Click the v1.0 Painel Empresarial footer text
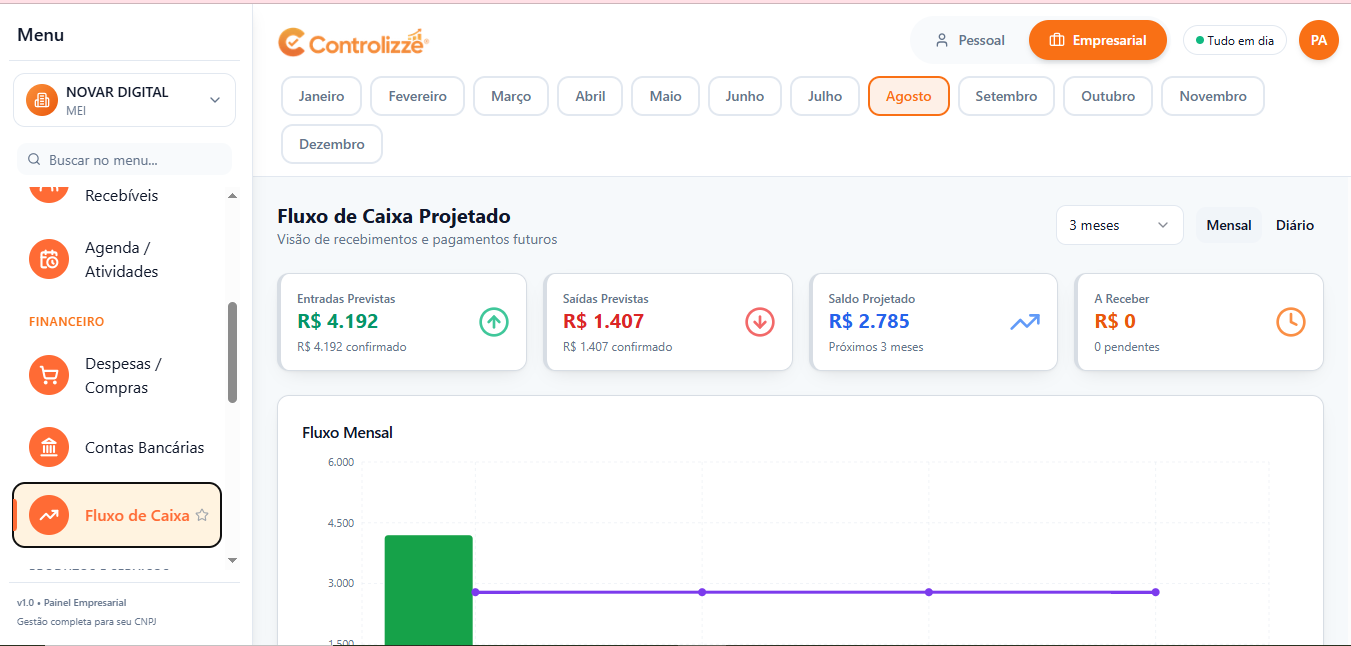1351x646 pixels. tap(71, 603)
